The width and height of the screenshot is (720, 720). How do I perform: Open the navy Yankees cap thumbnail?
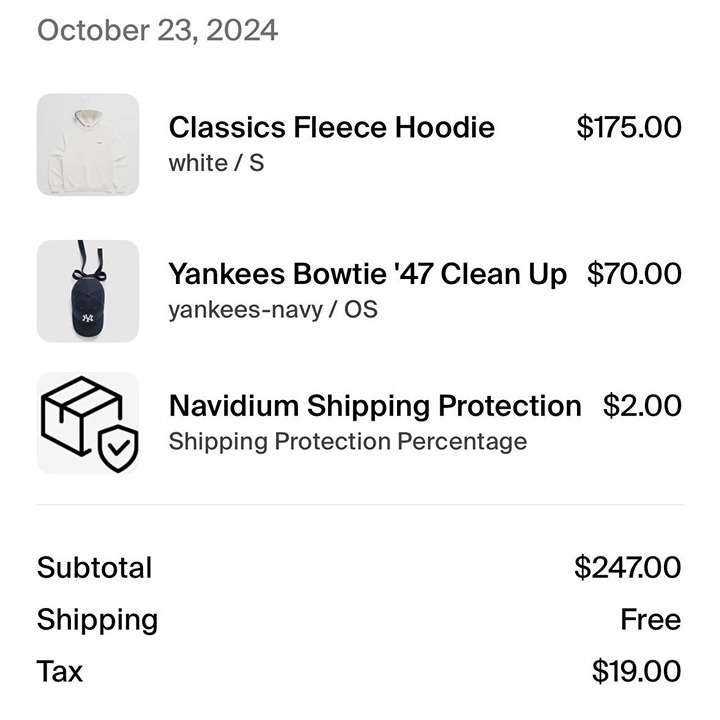click(x=88, y=291)
